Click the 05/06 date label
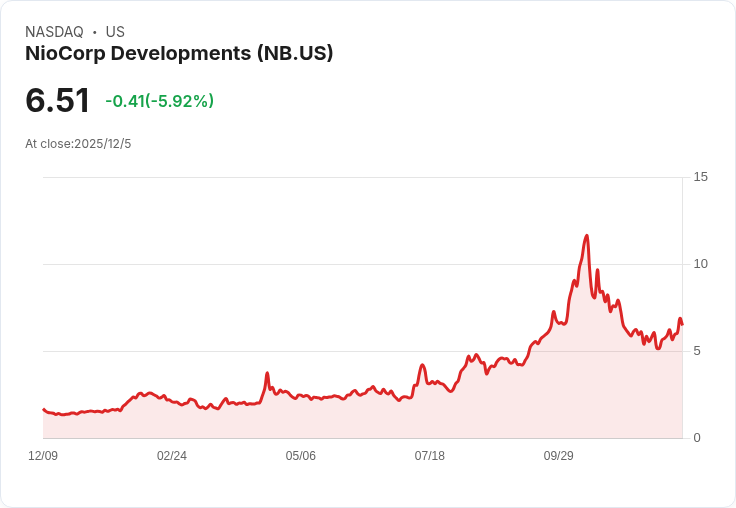The image size is (736, 508). (x=300, y=456)
